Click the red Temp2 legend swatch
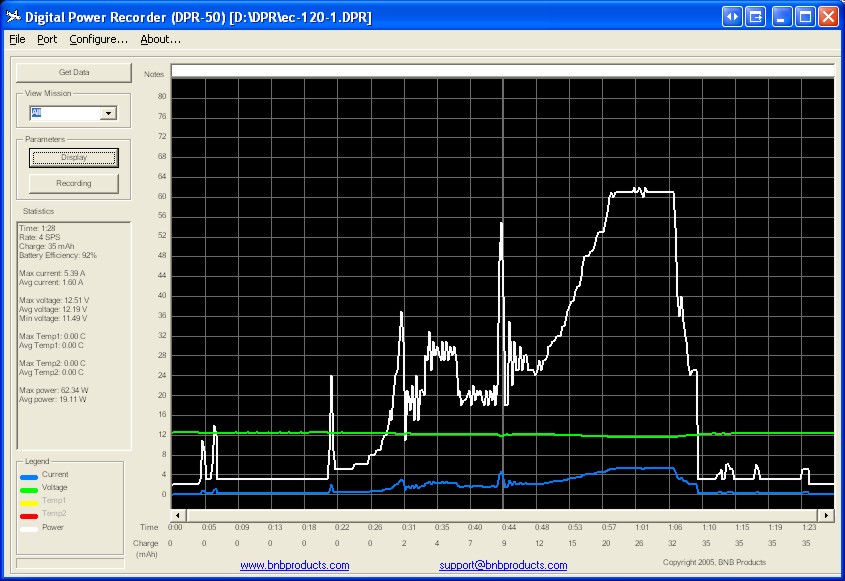Screen dimensions: 845x581 [29, 516]
